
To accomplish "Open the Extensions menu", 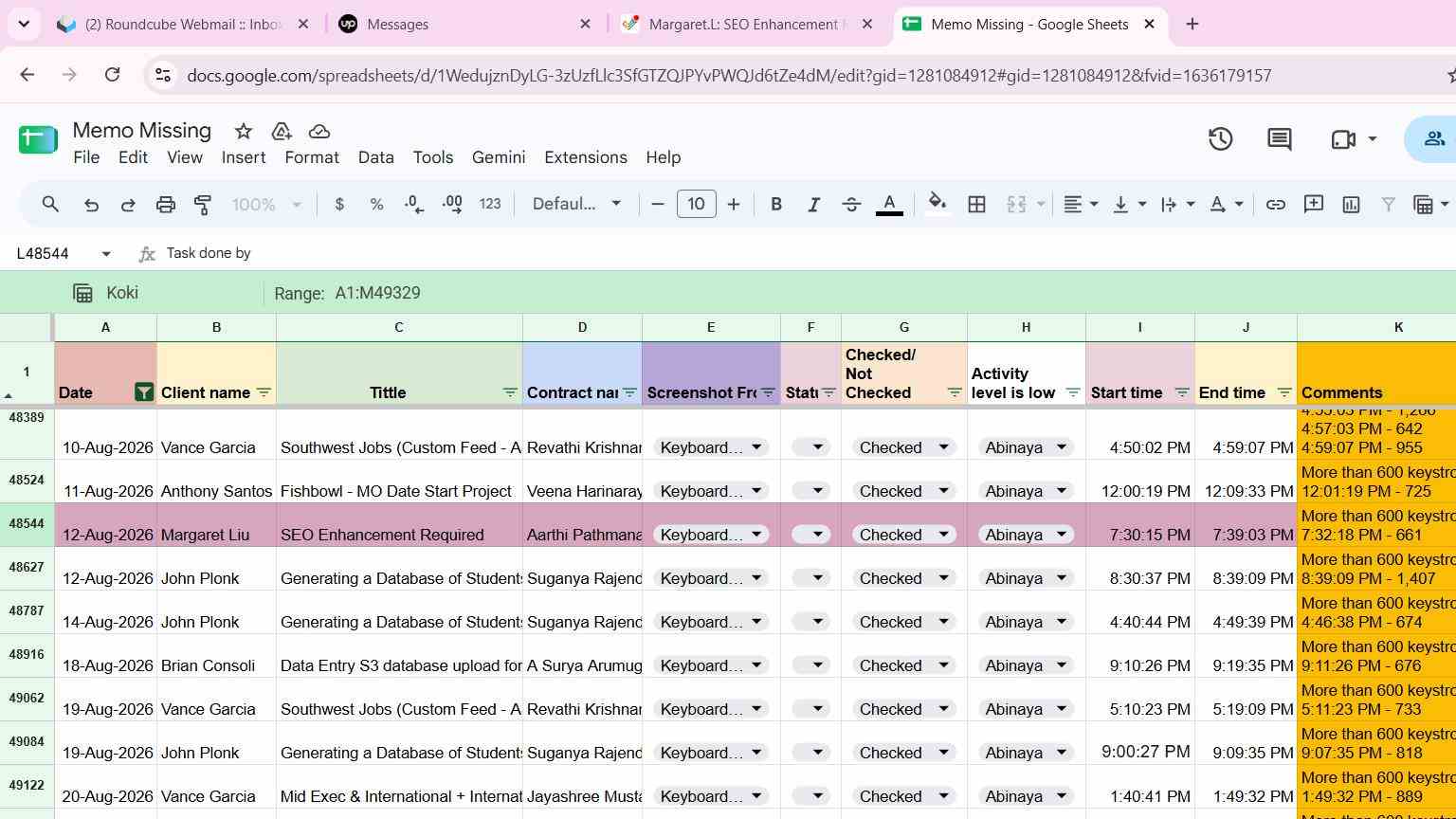I will [x=585, y=157].
